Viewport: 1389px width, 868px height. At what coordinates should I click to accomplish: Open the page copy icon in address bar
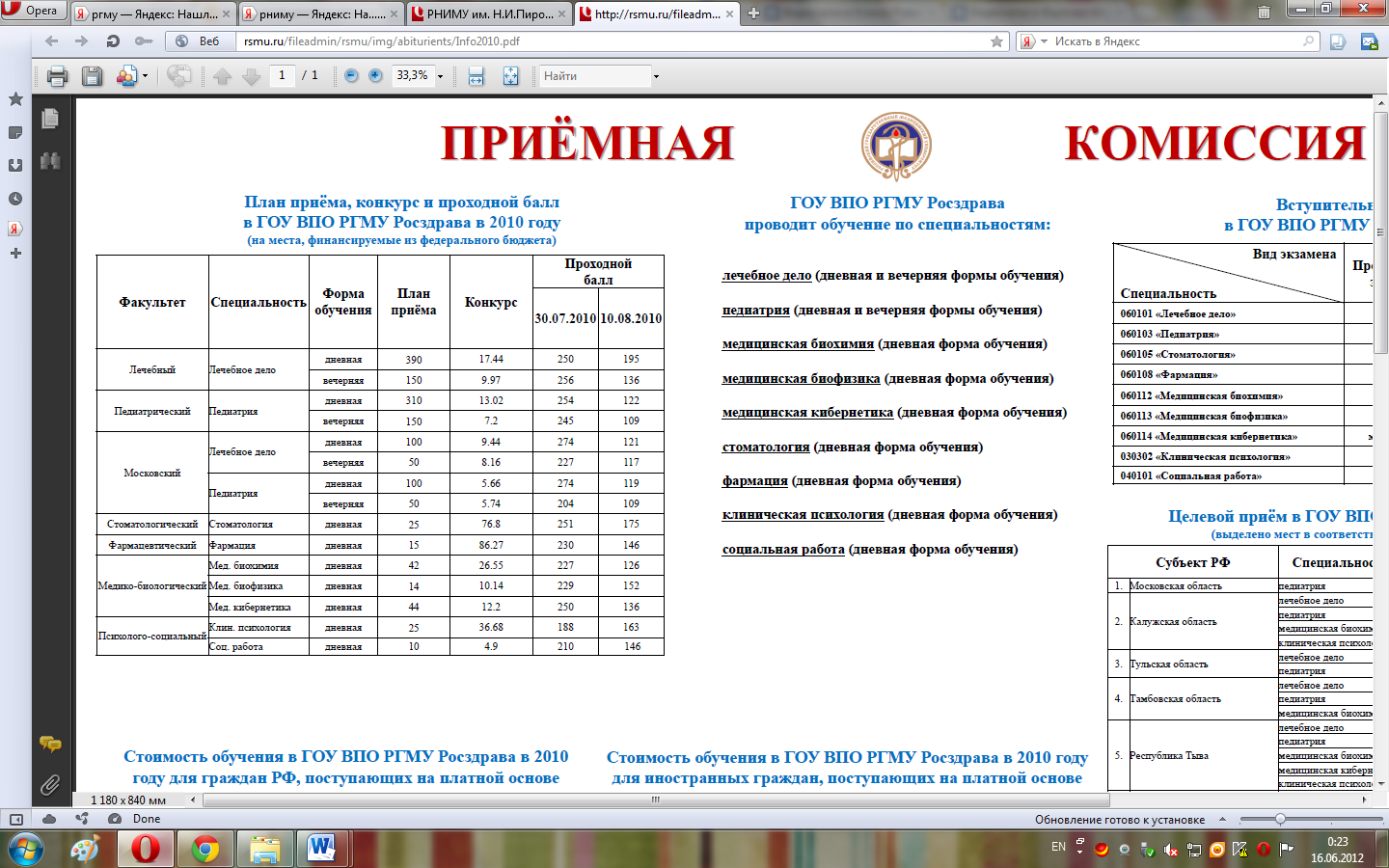pos(1338,41)
